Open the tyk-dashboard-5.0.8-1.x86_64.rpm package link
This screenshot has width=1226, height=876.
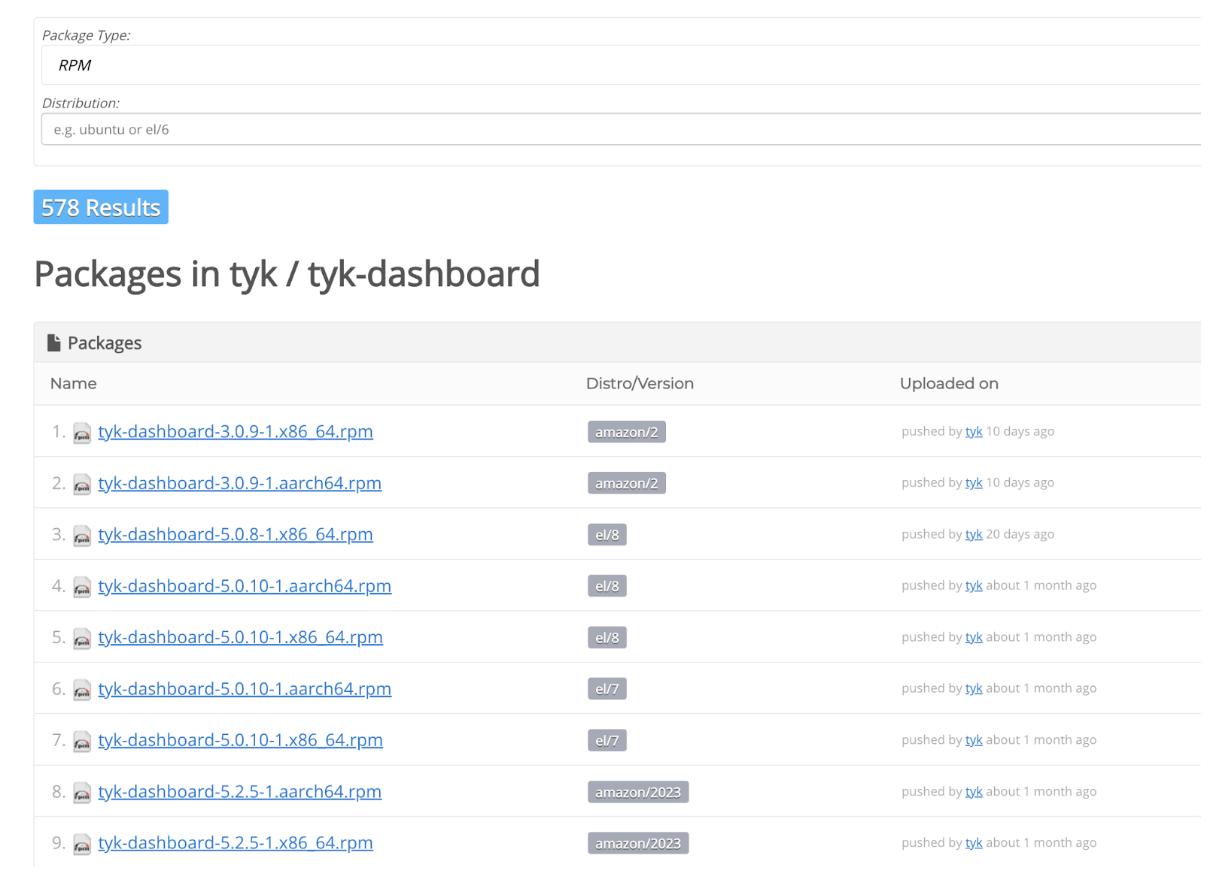[236, 534]
